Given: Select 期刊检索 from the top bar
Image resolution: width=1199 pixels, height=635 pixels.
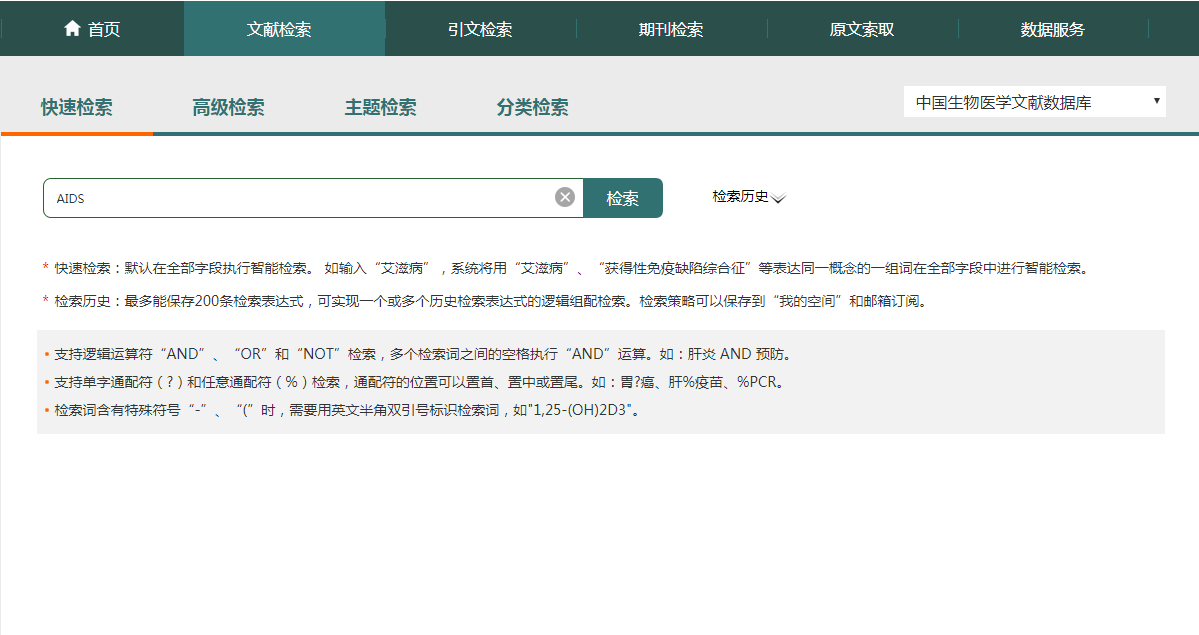Looking at the screenshot, I should coord(671,29).
